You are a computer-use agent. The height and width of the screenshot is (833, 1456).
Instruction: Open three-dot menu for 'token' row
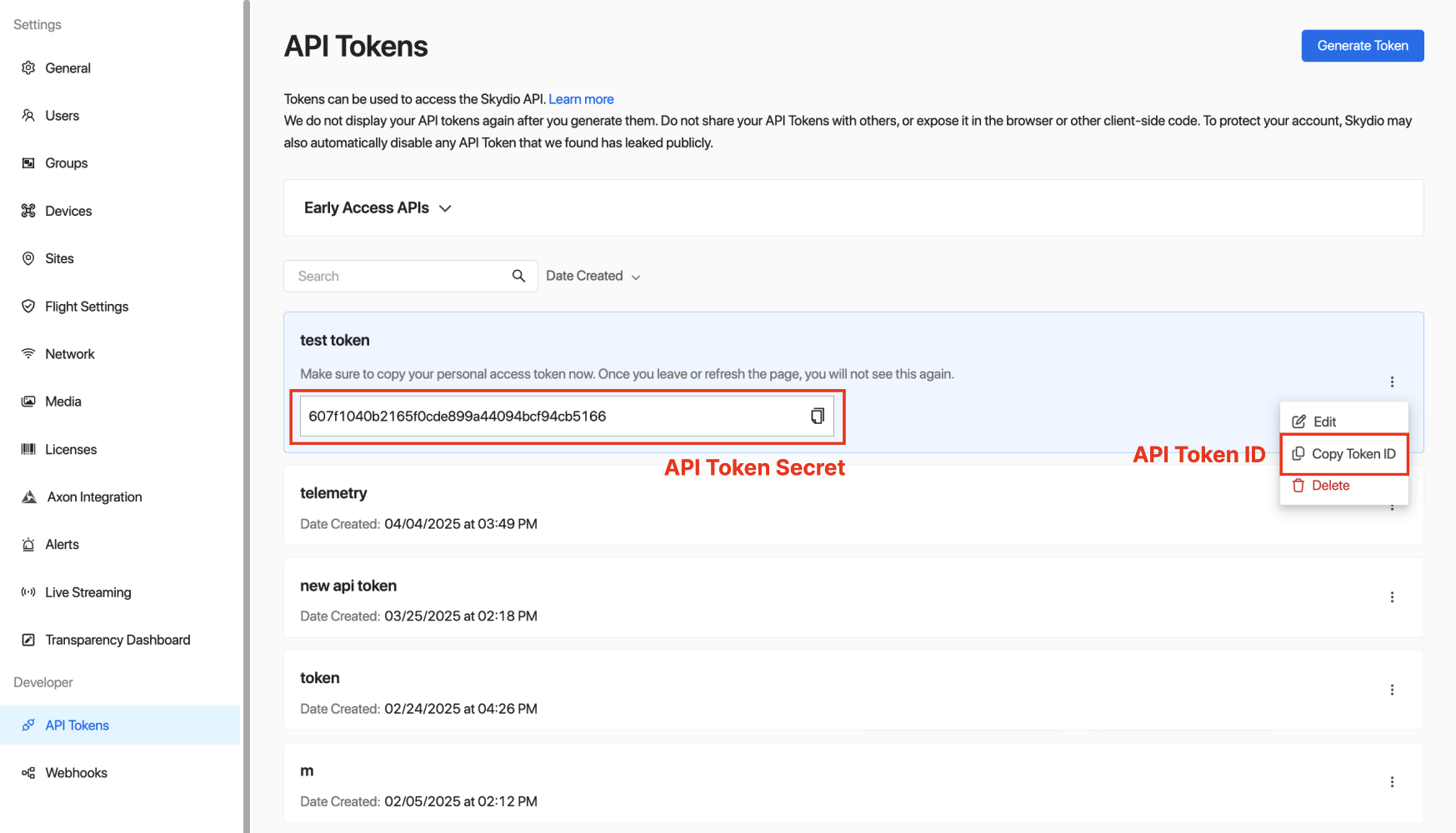coord(1392,690)
